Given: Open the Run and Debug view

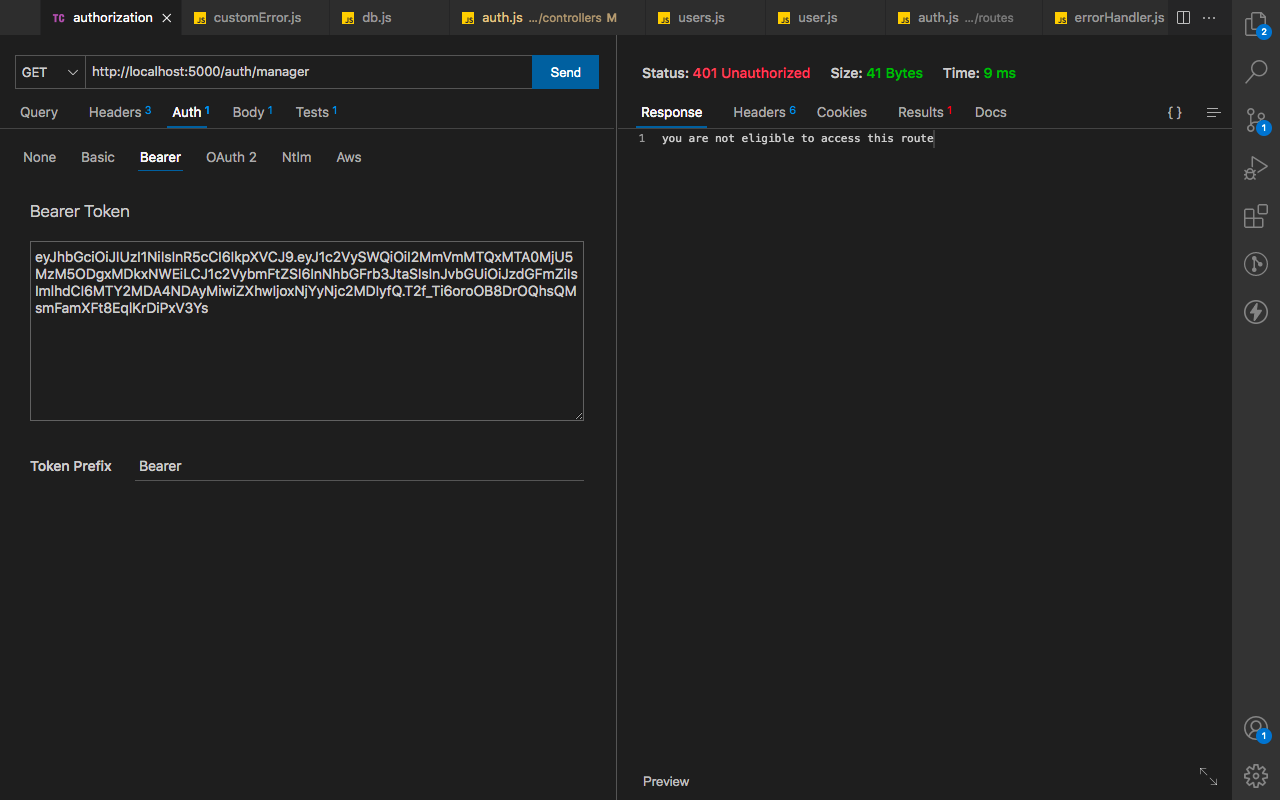Looking at the screenshot, I should point(1256,168).
